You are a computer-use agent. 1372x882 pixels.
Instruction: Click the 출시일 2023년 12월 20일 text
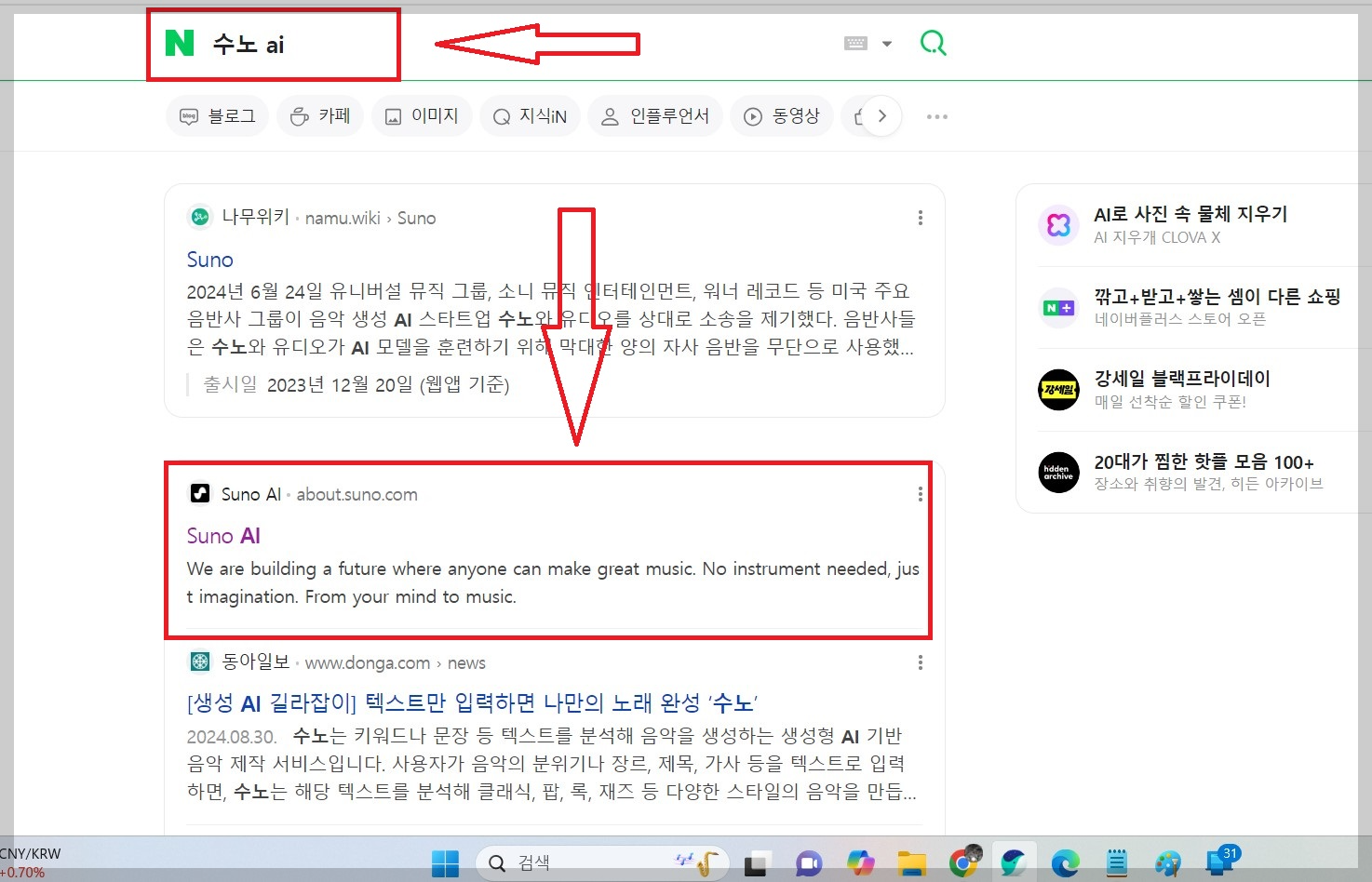356,384
